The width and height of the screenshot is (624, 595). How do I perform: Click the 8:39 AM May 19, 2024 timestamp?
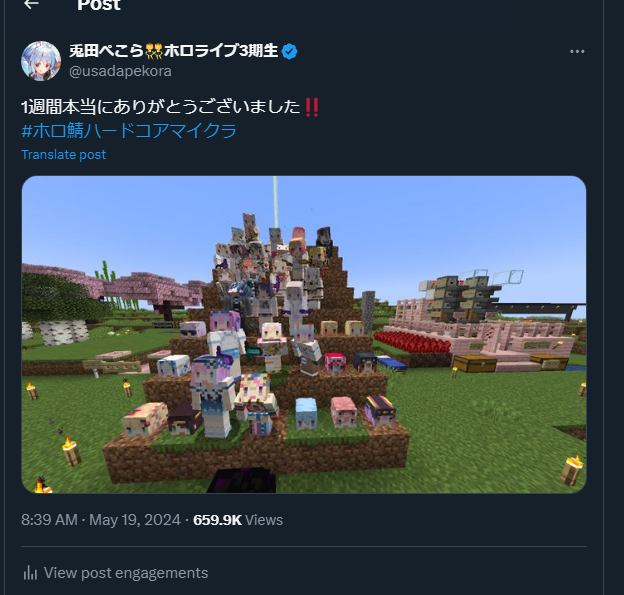click(101, 520)
